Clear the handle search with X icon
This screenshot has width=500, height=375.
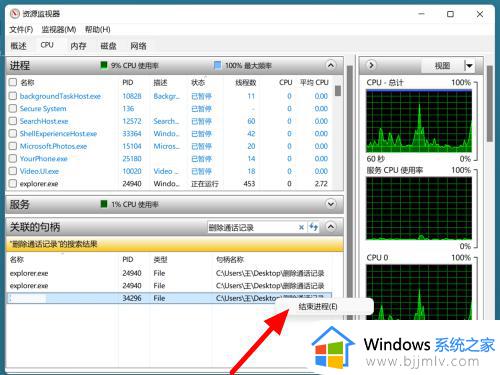(301, 227)
